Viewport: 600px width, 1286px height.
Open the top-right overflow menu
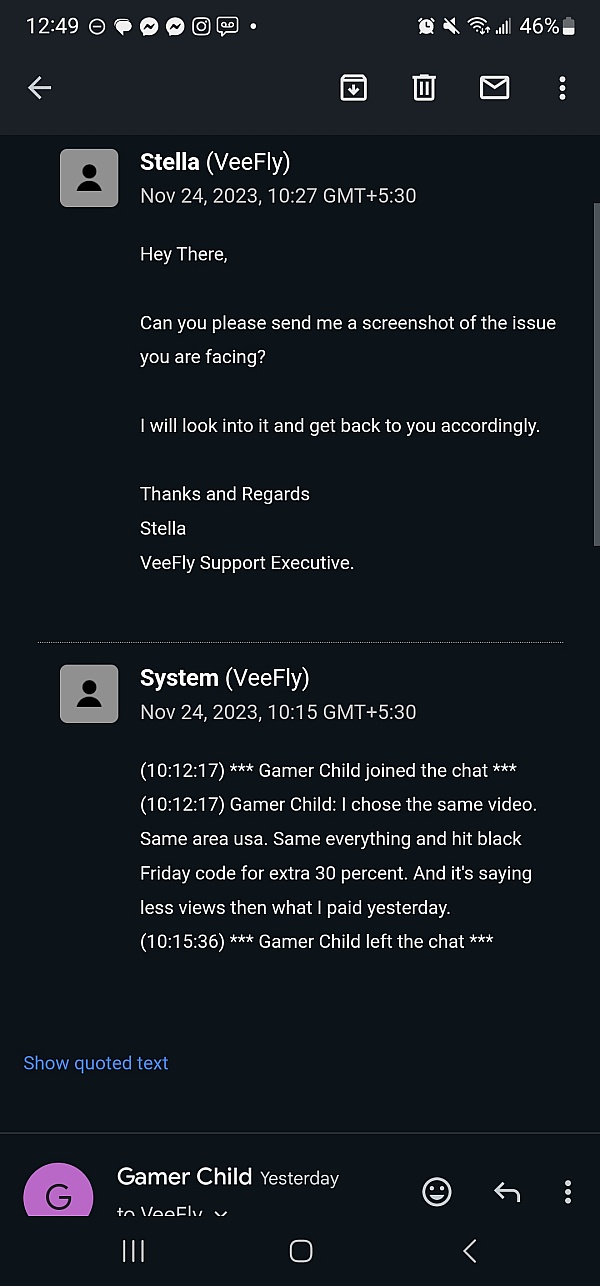[562, 88]
